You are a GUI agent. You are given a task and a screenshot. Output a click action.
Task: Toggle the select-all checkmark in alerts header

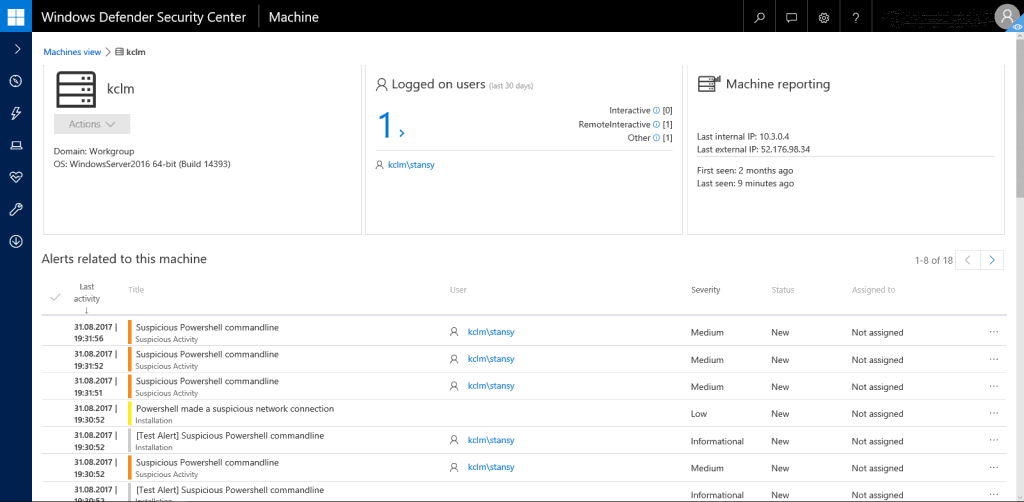pos(55,296)
